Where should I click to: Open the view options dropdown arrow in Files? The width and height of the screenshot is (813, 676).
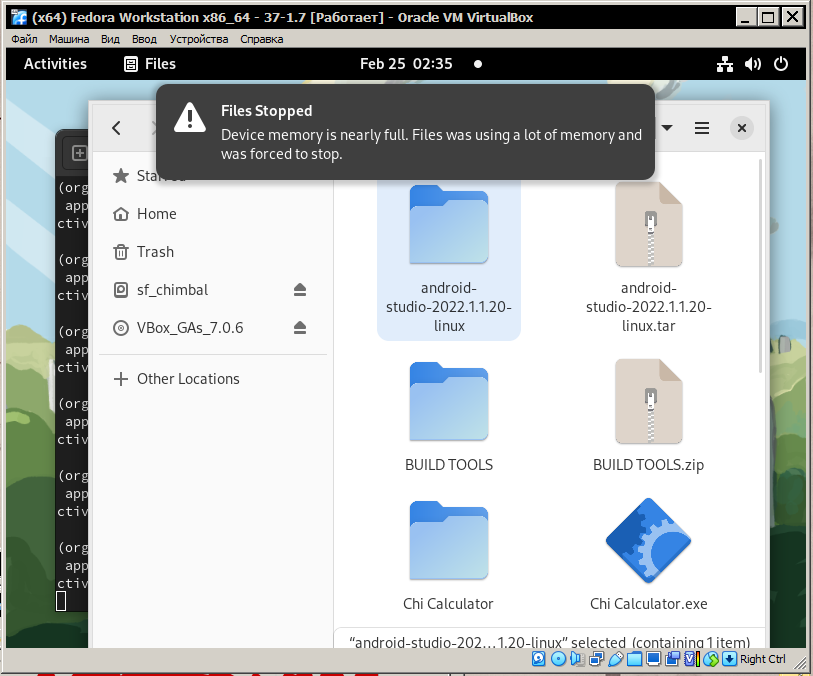(x=667, y=128)
